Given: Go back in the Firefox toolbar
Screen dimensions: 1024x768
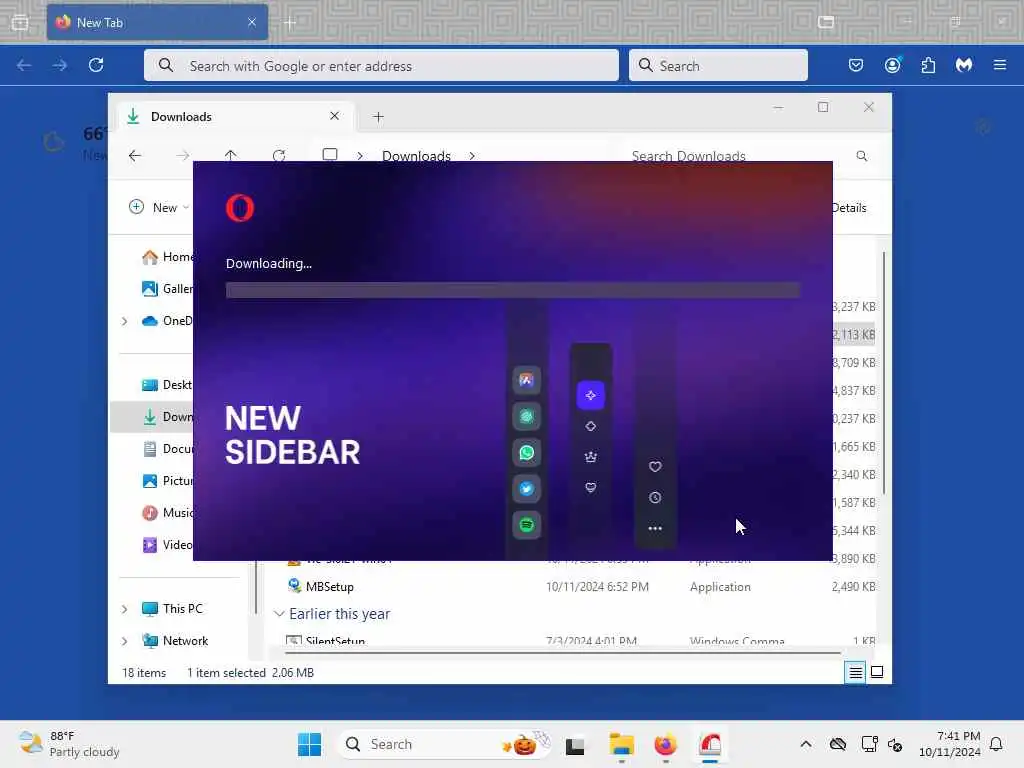Looking at the screenshot, I should 24,65.
